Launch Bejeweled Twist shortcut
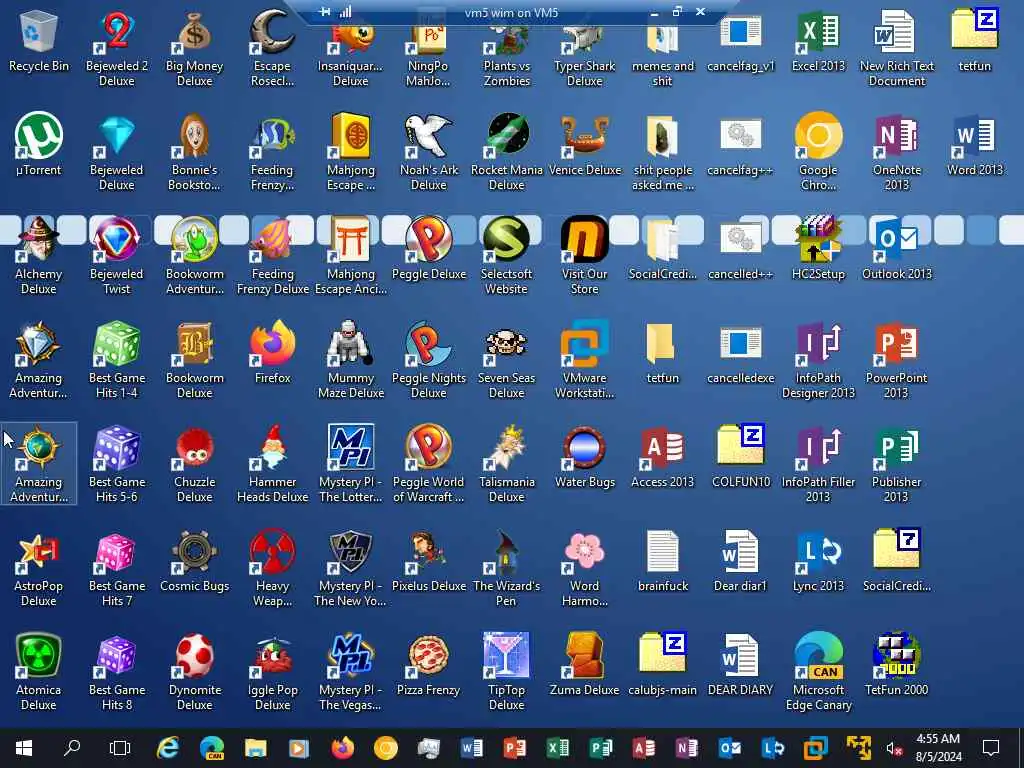Image resolution: width=1024 pixels, height=768 pixels. coord(117,256)
